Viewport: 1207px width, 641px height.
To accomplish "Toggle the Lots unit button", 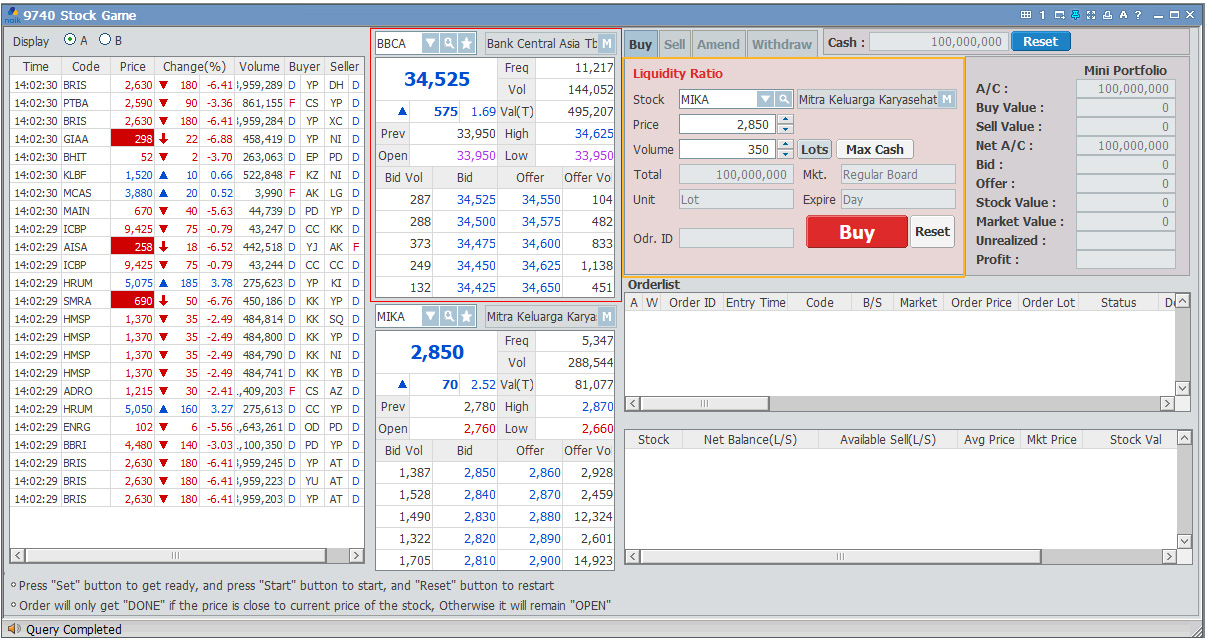I will pos(814,149).
